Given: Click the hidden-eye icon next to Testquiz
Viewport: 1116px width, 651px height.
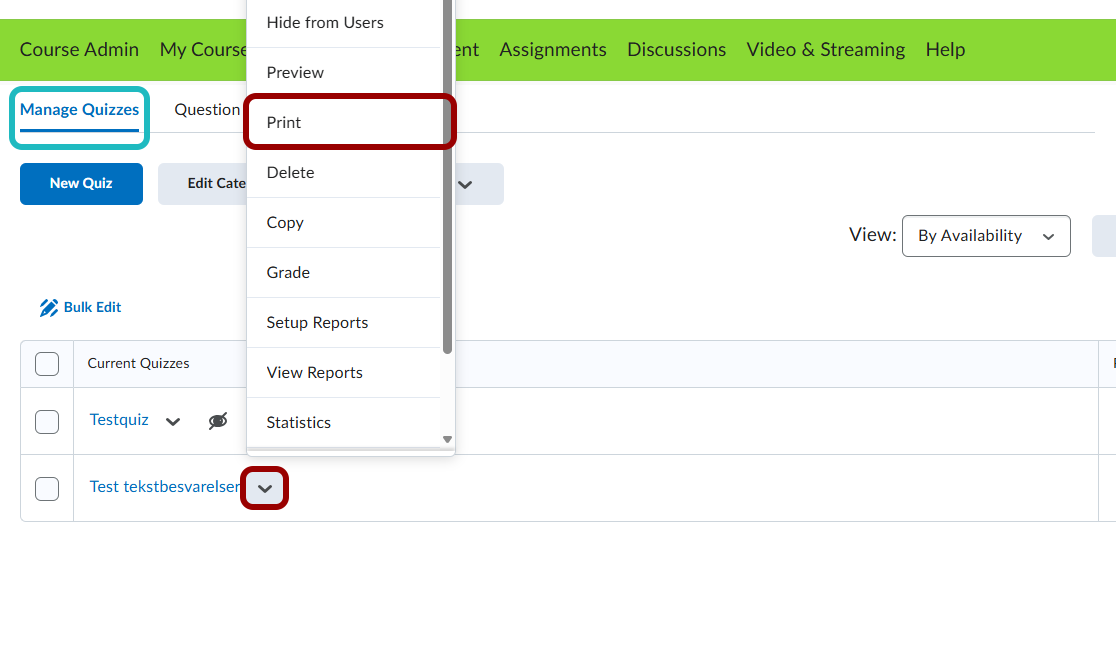Looking at the screenshot, I should [218, 421].
